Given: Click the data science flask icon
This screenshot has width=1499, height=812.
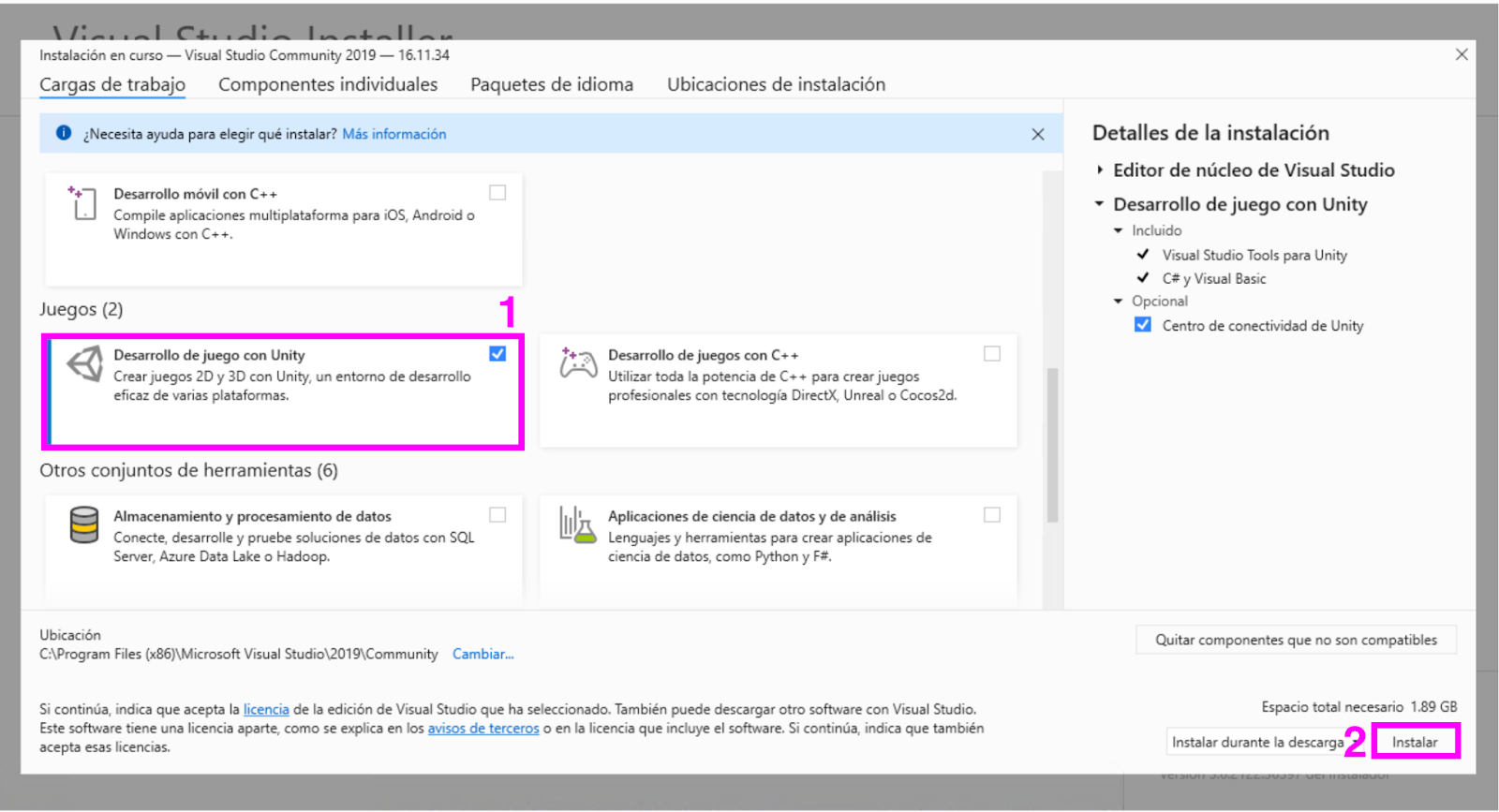Looking at the screenshot, I should (x=577, y=524).
